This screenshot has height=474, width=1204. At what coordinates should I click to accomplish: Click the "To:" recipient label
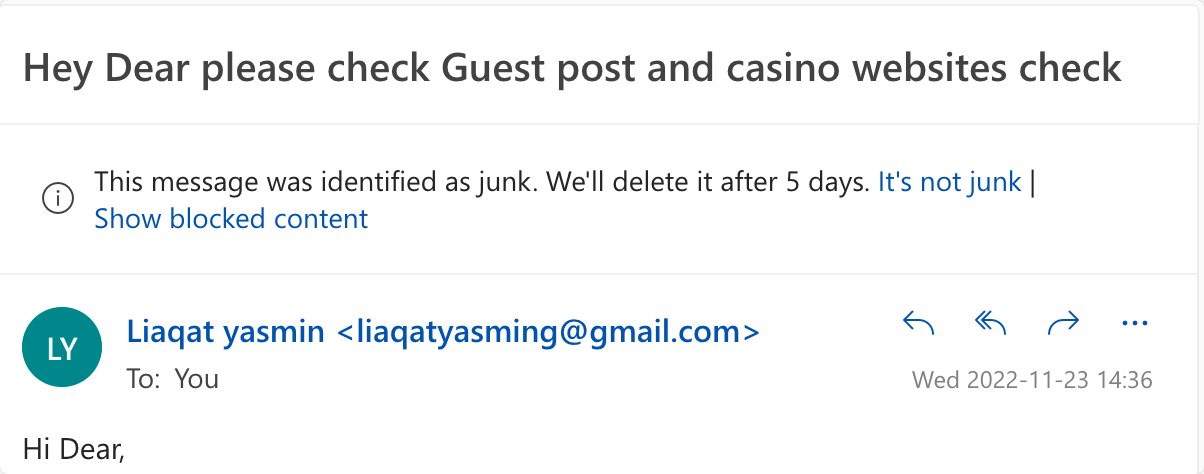pos(144,379)
